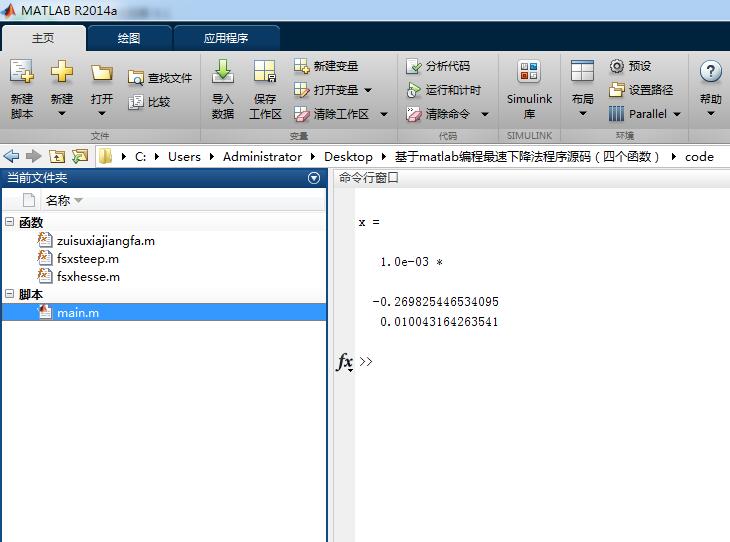Image resolution: width=730 pixels, height=542 pixels.
Task: Click Clear Commands (清除命令) icon
Action: [413, 114]
